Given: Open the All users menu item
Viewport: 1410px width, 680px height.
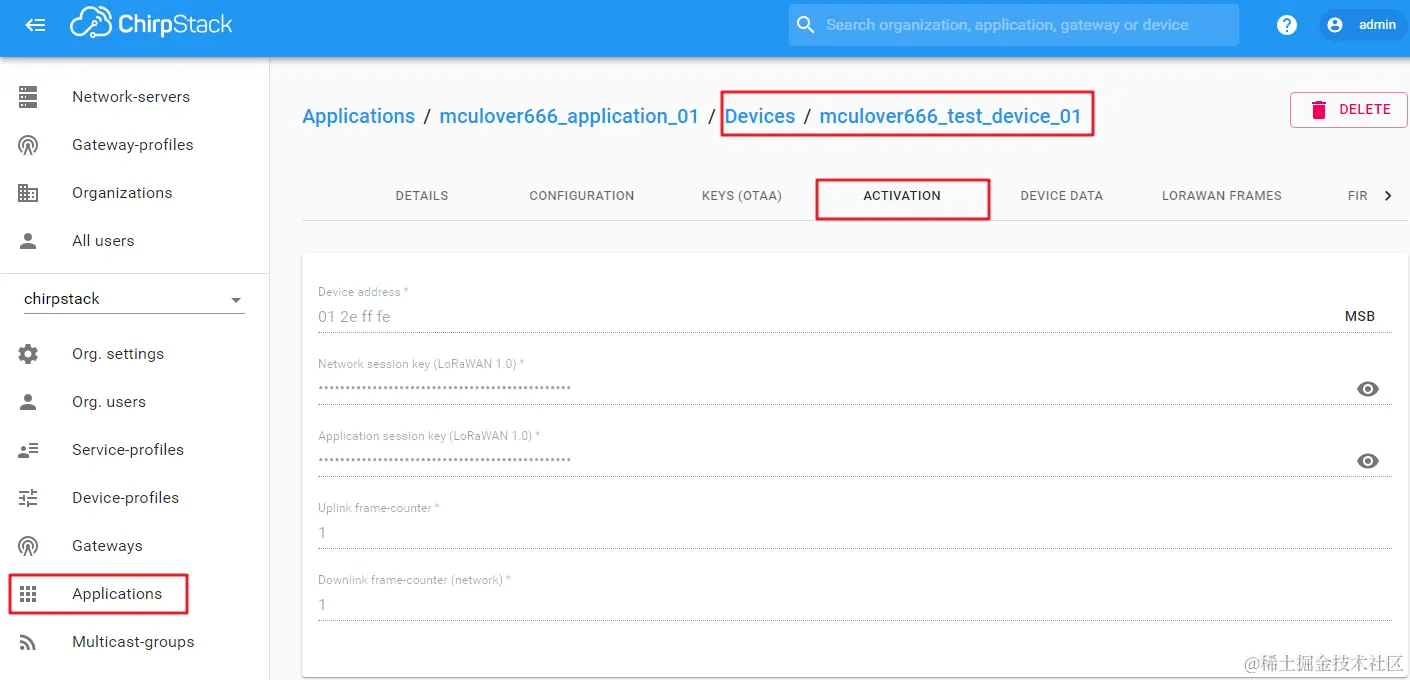Looking at the screenshot, I should (x=134, y=241).
